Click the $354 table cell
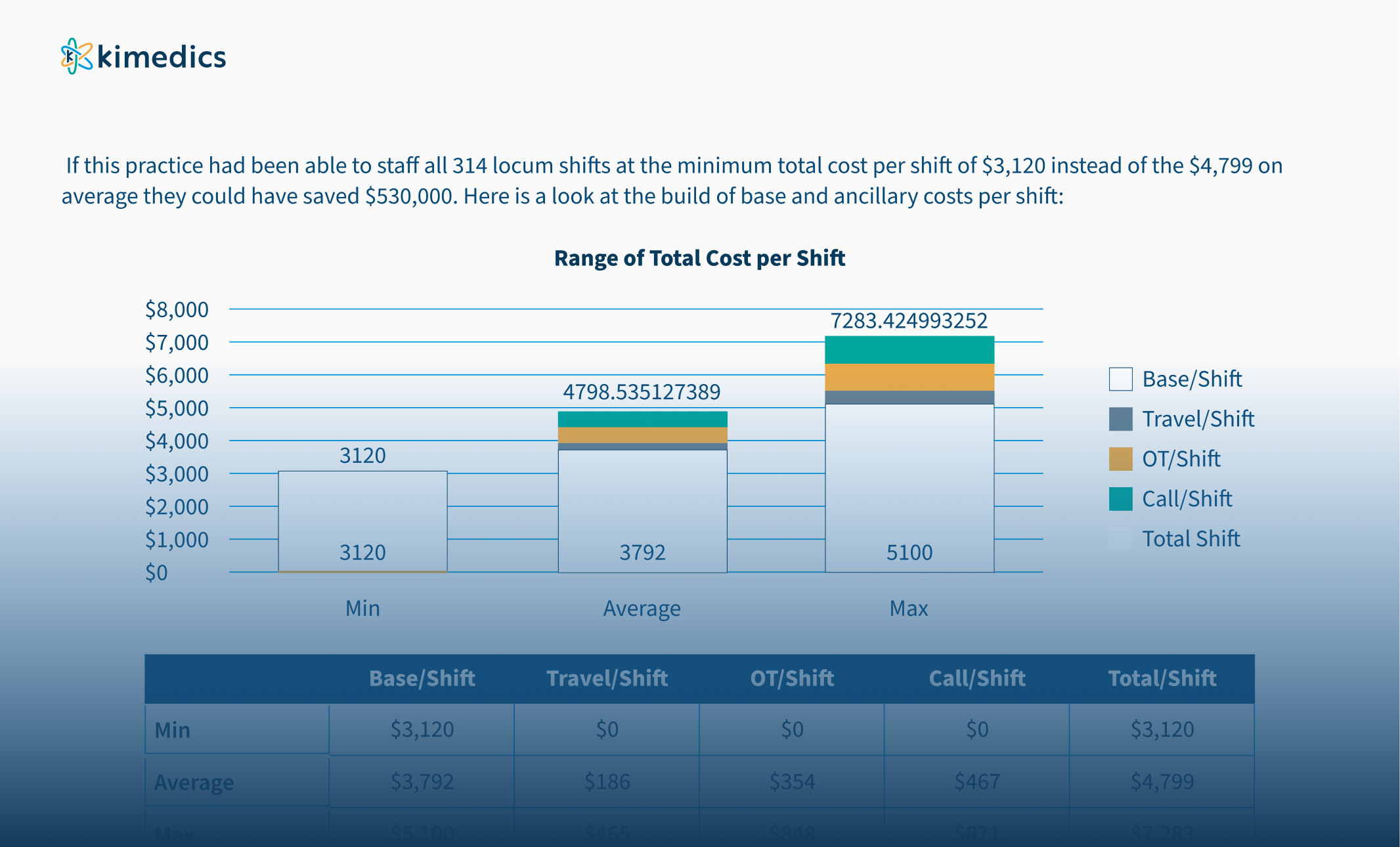This screenshot has width=1400, height=847. point(792,782)
